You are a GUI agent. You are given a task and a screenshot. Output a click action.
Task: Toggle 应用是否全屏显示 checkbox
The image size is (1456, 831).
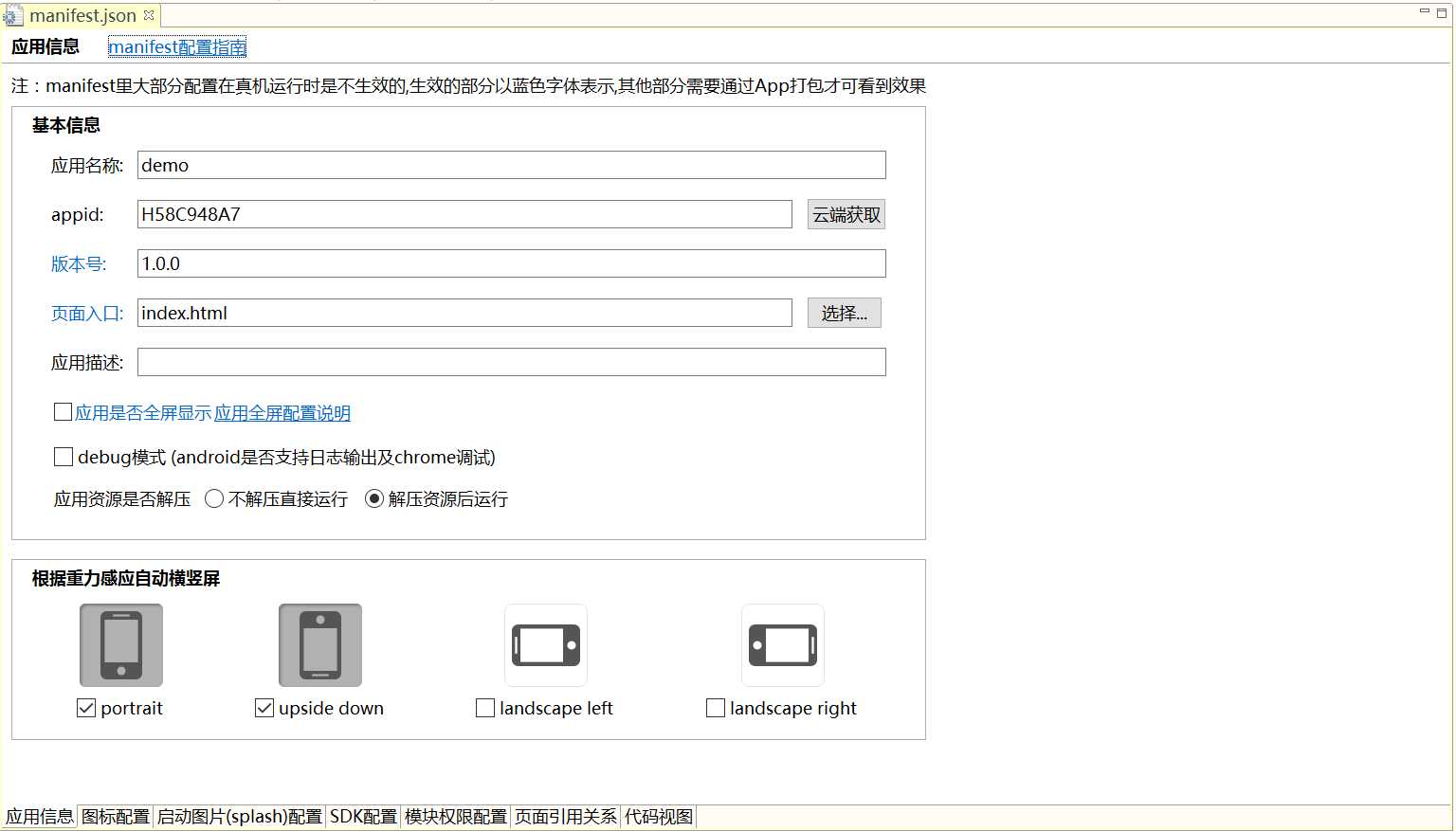pyautogui.click(x=64, y=411)
